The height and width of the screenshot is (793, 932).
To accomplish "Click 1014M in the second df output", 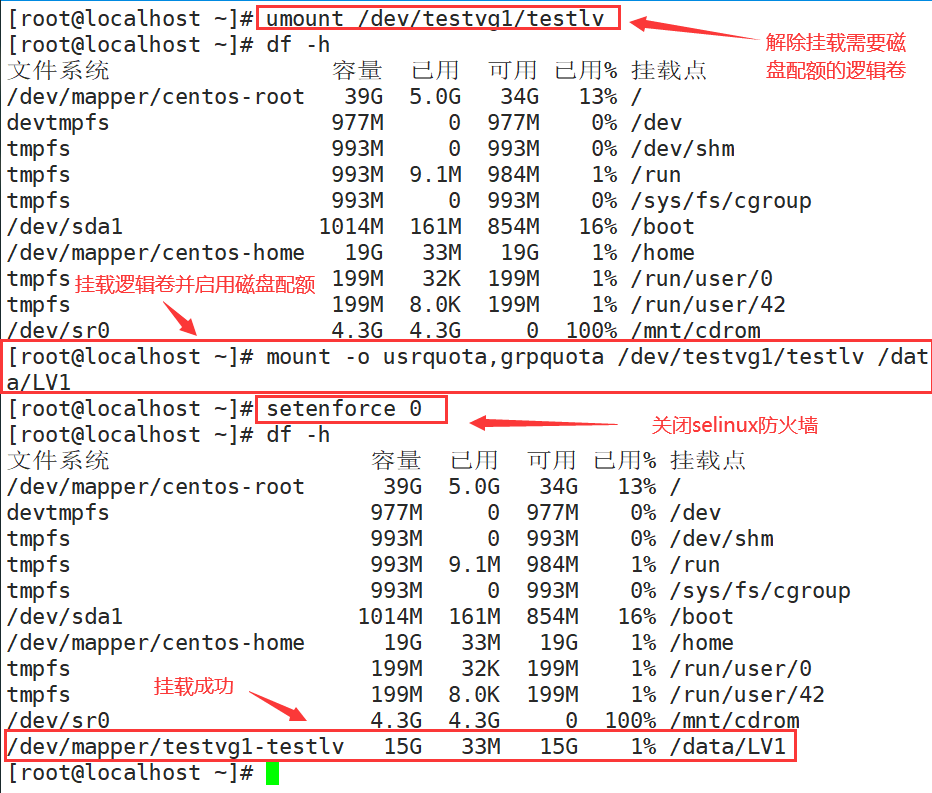I will 391,616.
